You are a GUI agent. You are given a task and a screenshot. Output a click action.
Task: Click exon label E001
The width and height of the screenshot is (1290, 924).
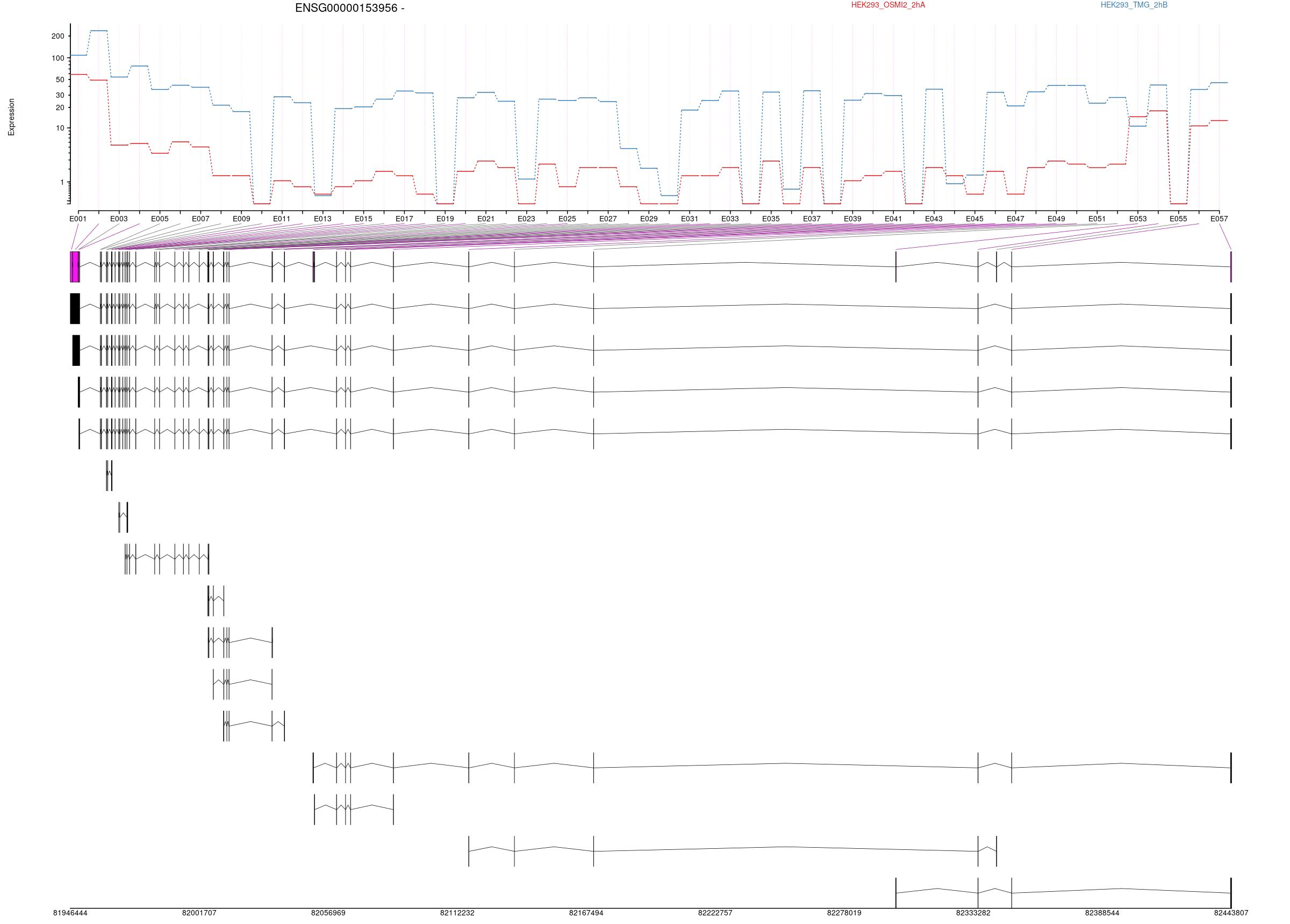(x=78, y=219)
